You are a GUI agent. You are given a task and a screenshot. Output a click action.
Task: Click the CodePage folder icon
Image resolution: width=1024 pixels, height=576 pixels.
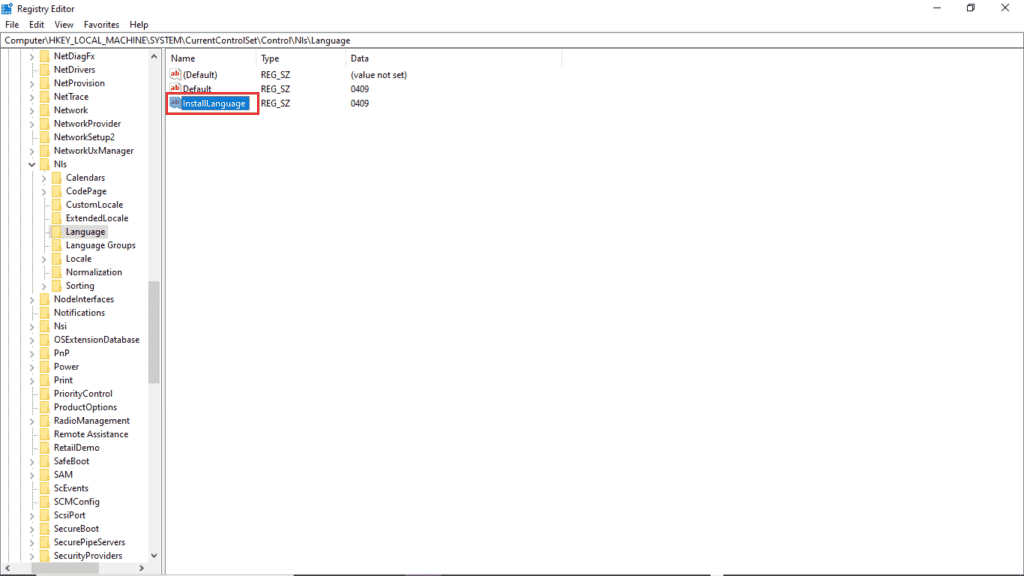coord(57,191)
